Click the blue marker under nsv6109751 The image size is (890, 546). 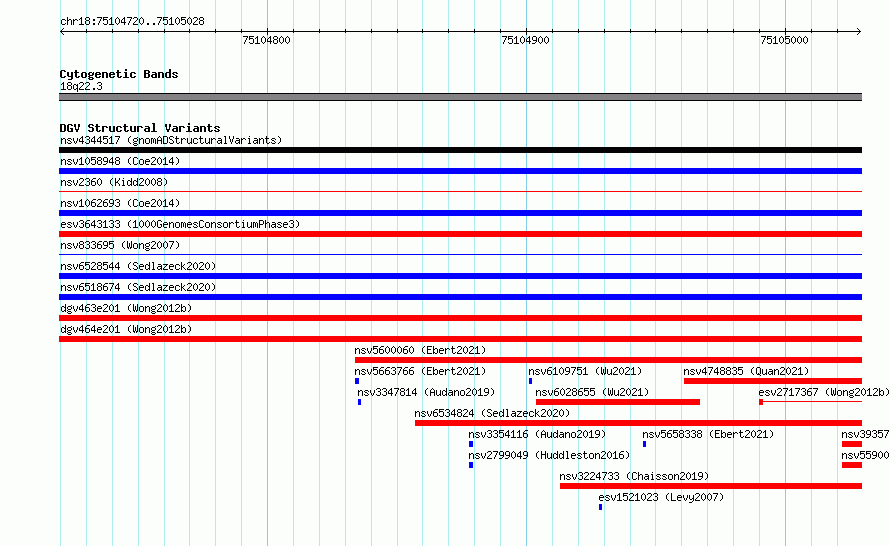coord(531,381)
